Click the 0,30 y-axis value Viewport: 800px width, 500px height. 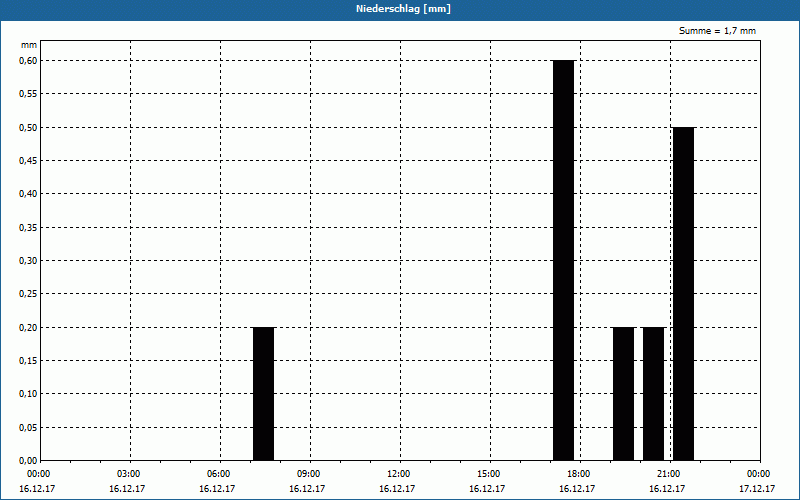tap(28, 261)
